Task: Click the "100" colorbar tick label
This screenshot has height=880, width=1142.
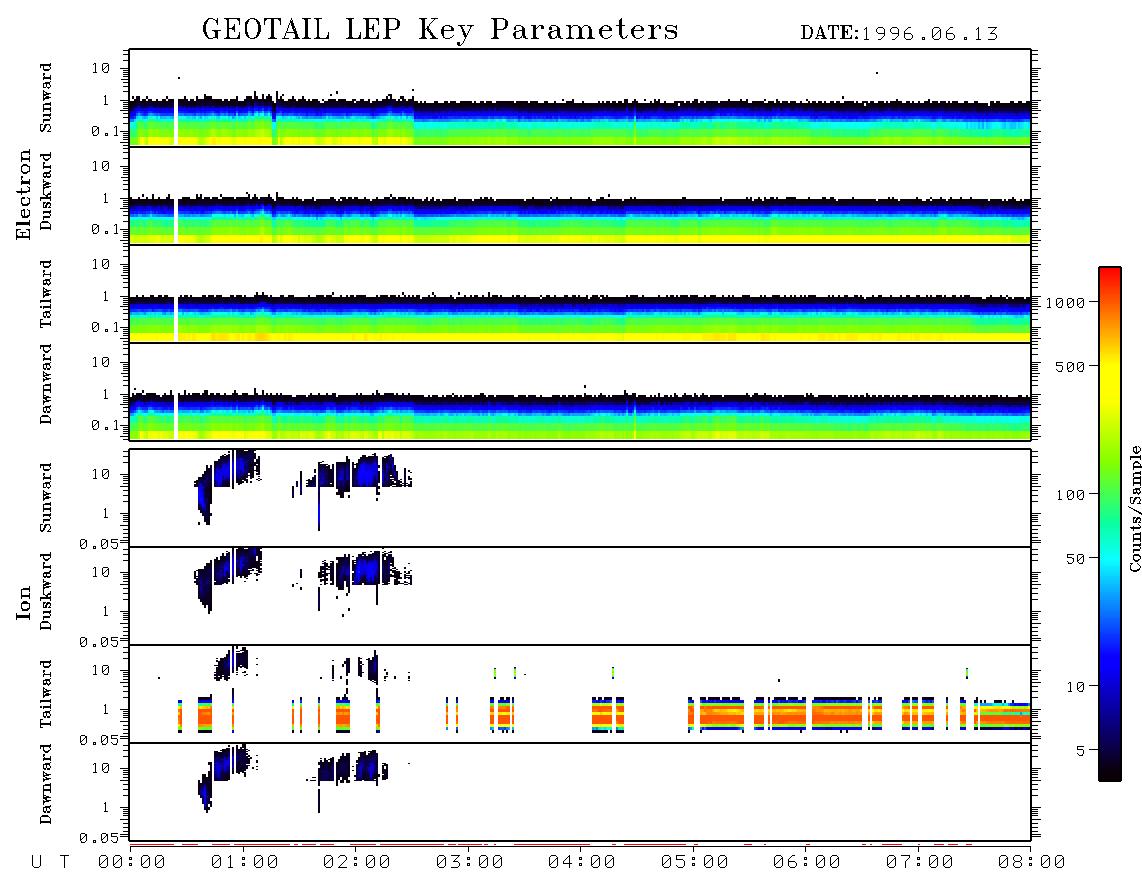Action: pos(1070,495)
